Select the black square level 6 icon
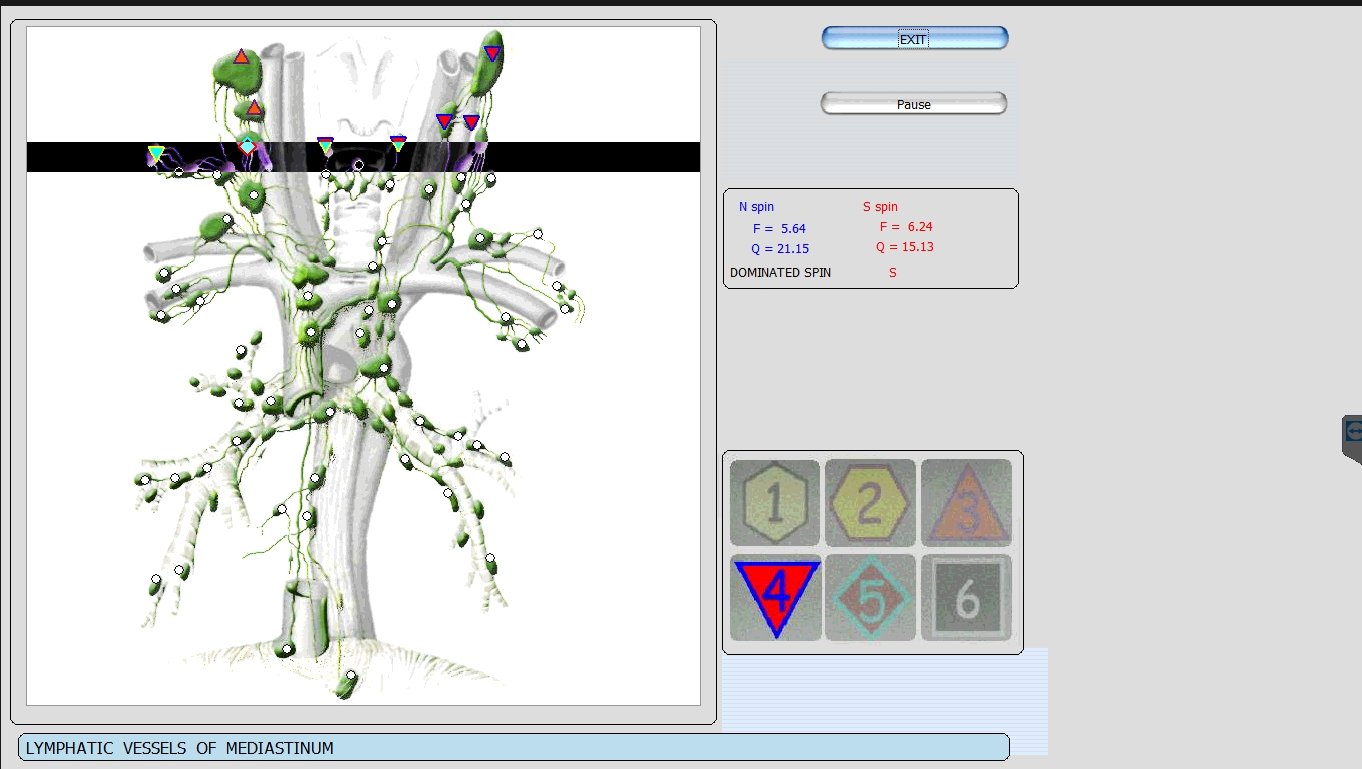This screenshot has width=1362, height=769. [x=966, y=597]
